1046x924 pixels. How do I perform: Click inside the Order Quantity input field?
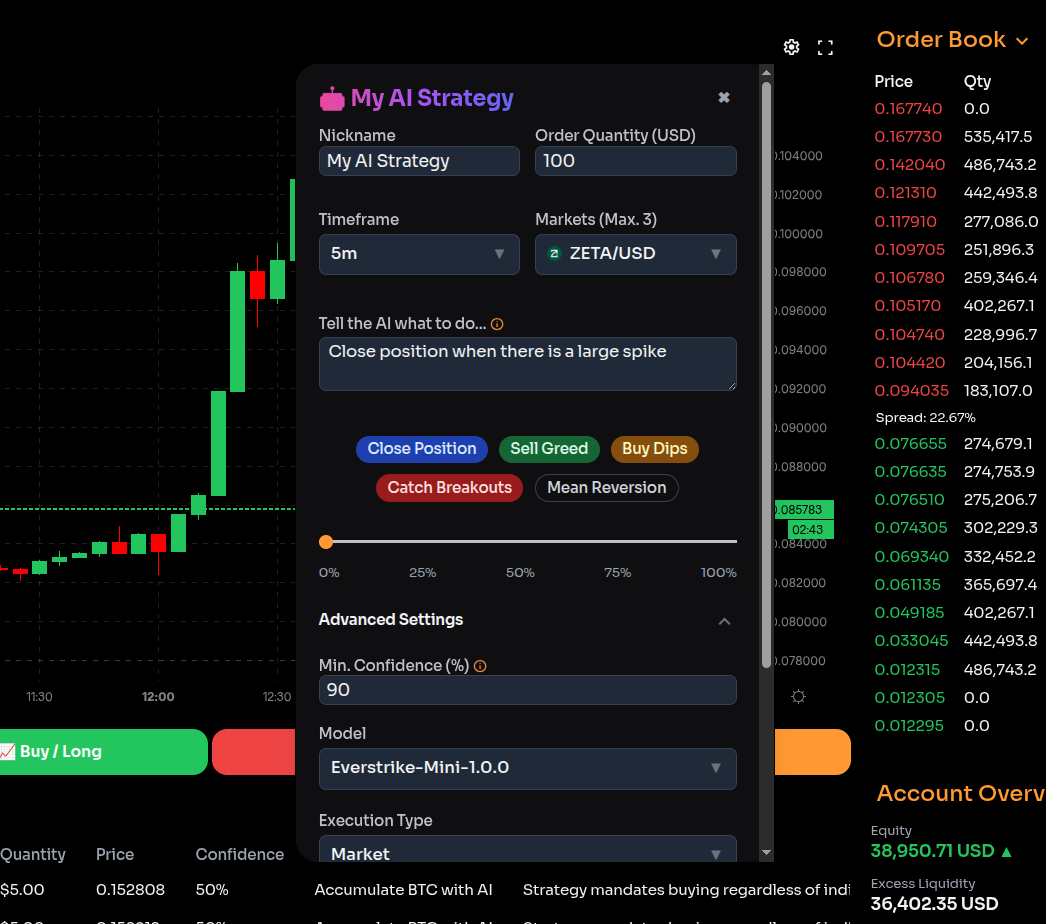635,161
